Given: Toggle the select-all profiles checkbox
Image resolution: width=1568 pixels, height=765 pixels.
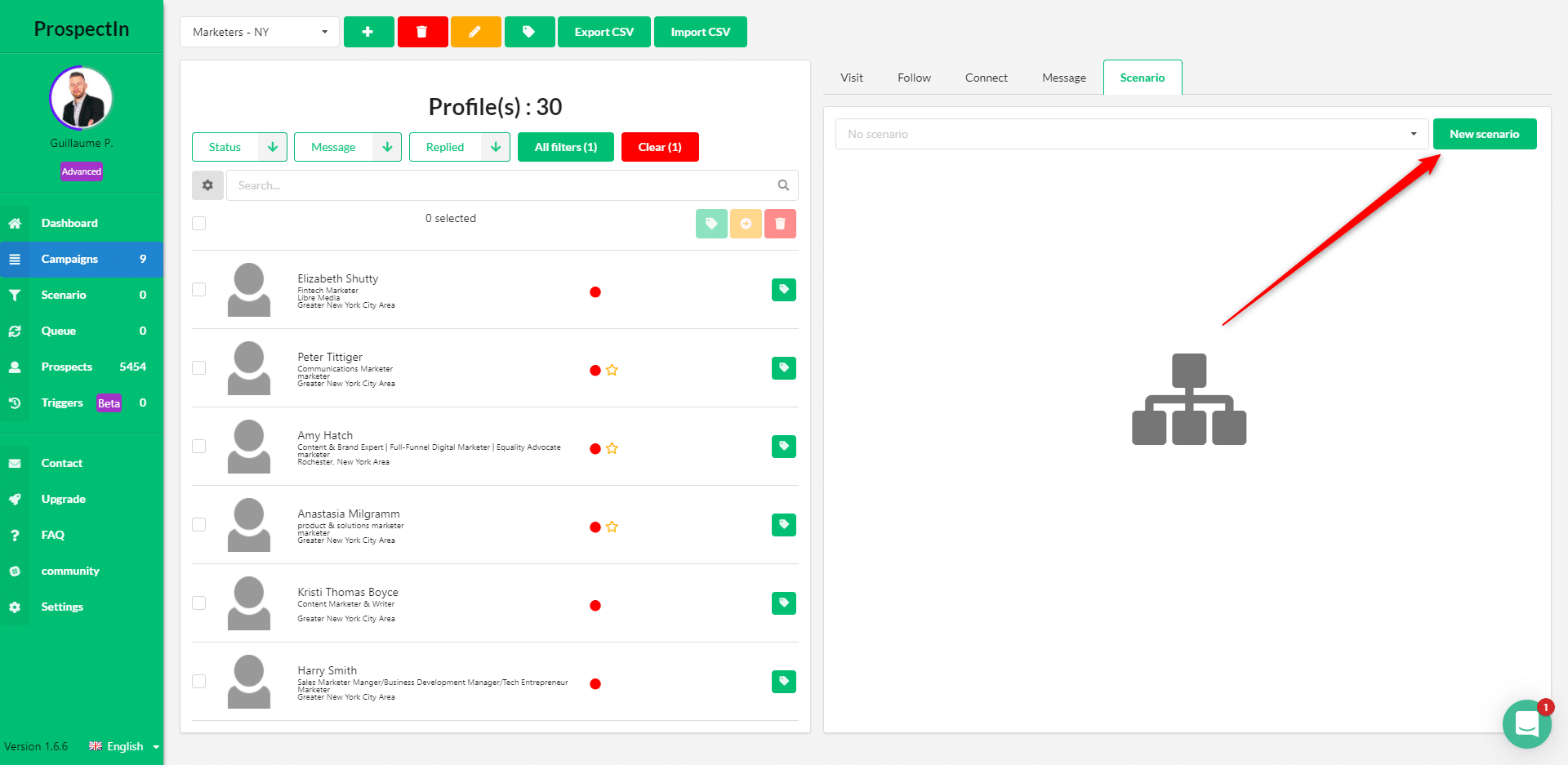Looking at the screenshot, I should click(199, 223).
